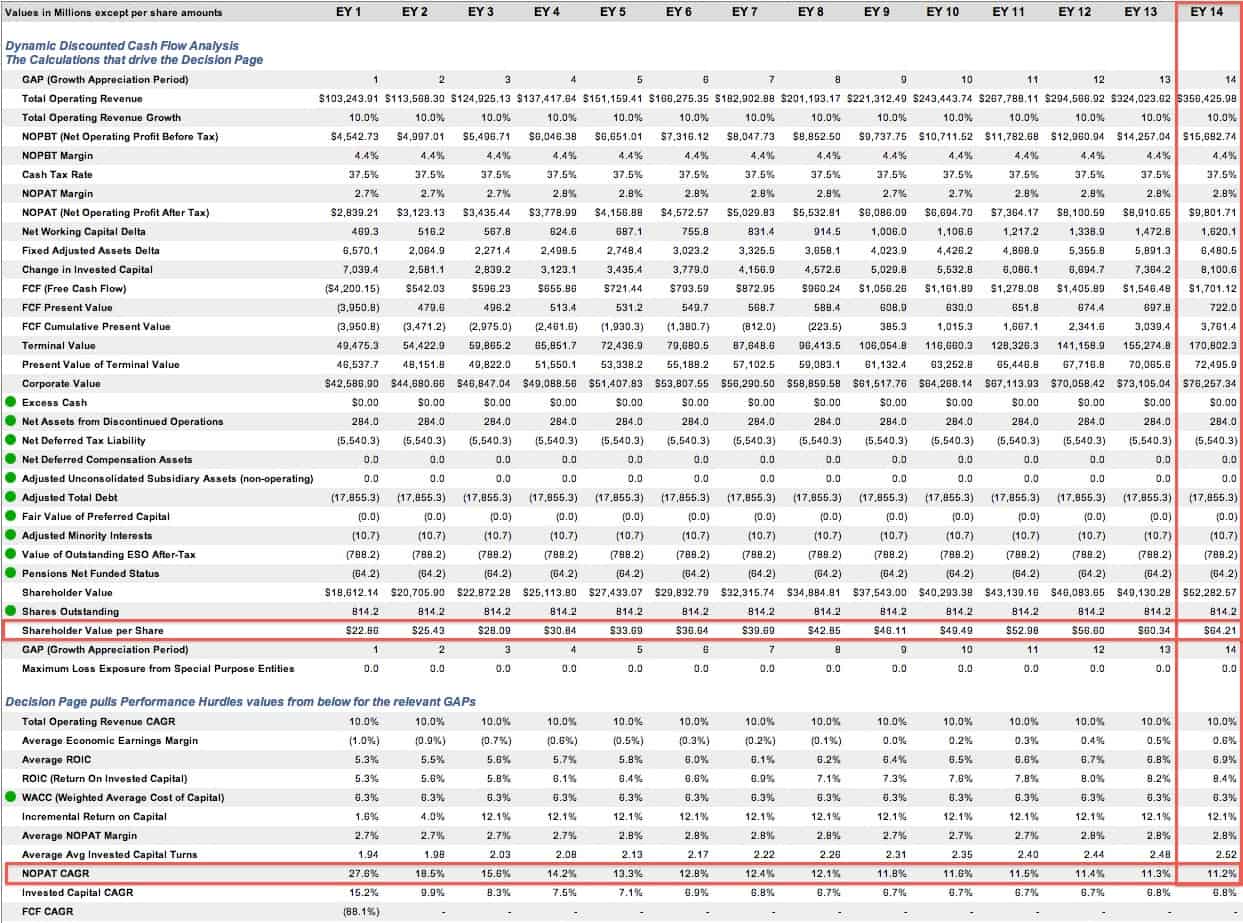Click the Shareholder Value per Share row label
Image resolution: width=1243 pixels, height=923 pixels.
(x=92, y=630)
